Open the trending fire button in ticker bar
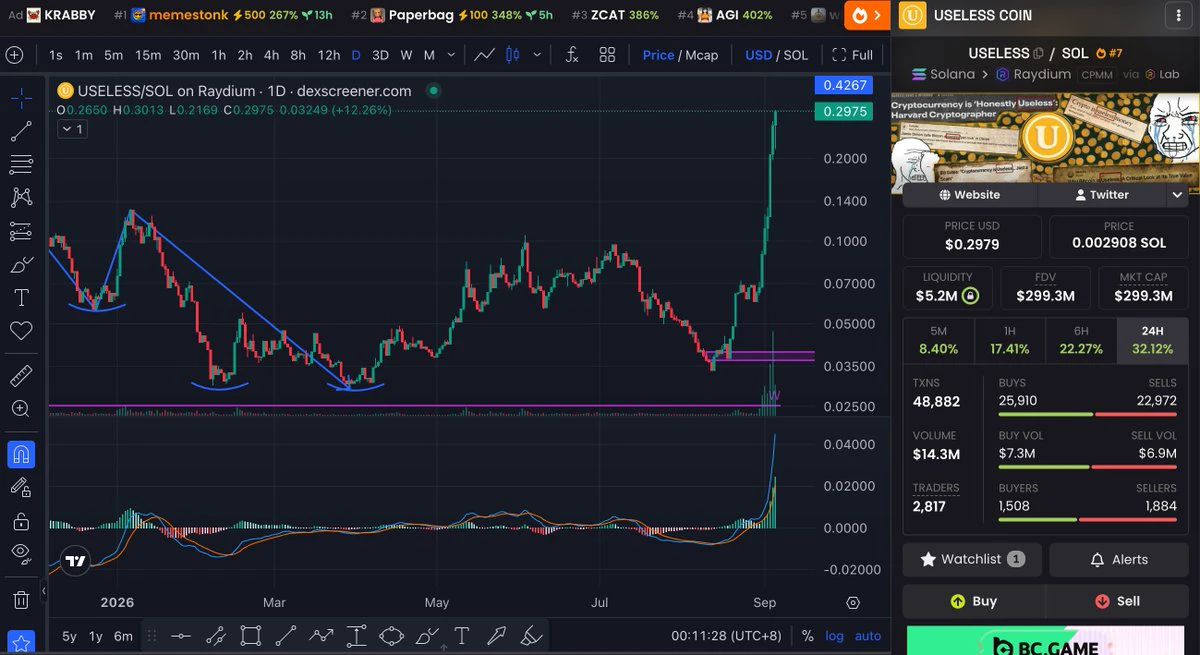The height and width of the screenshot is (655, 1200). coord(867,15)
